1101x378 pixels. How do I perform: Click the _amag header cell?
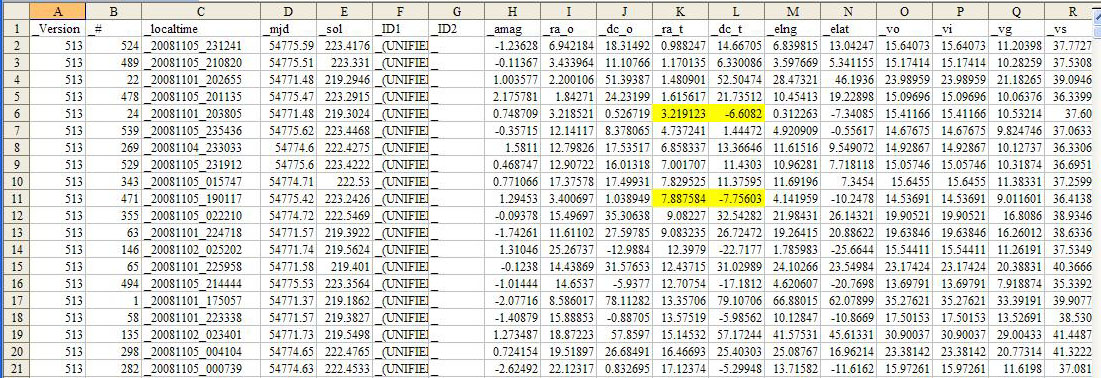pos(513,29)
